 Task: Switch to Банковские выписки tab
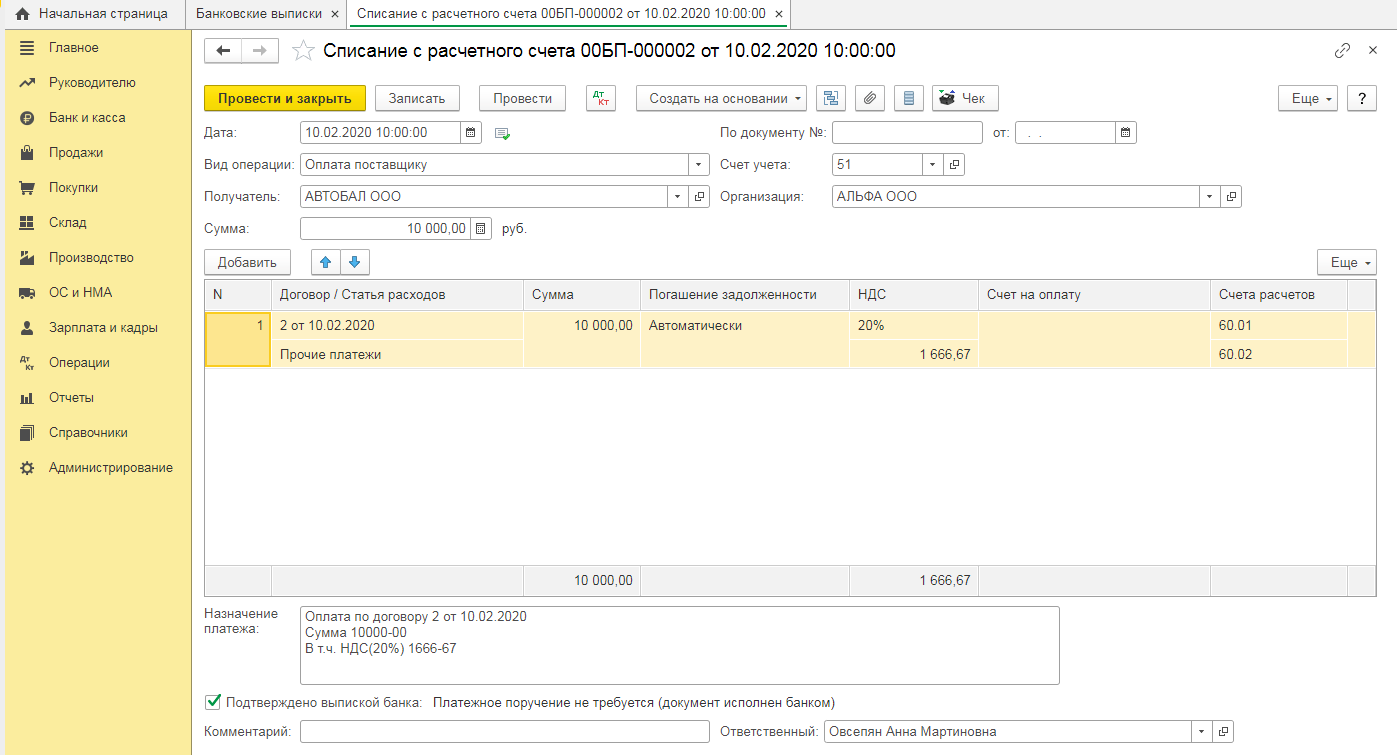click(259, 14)
